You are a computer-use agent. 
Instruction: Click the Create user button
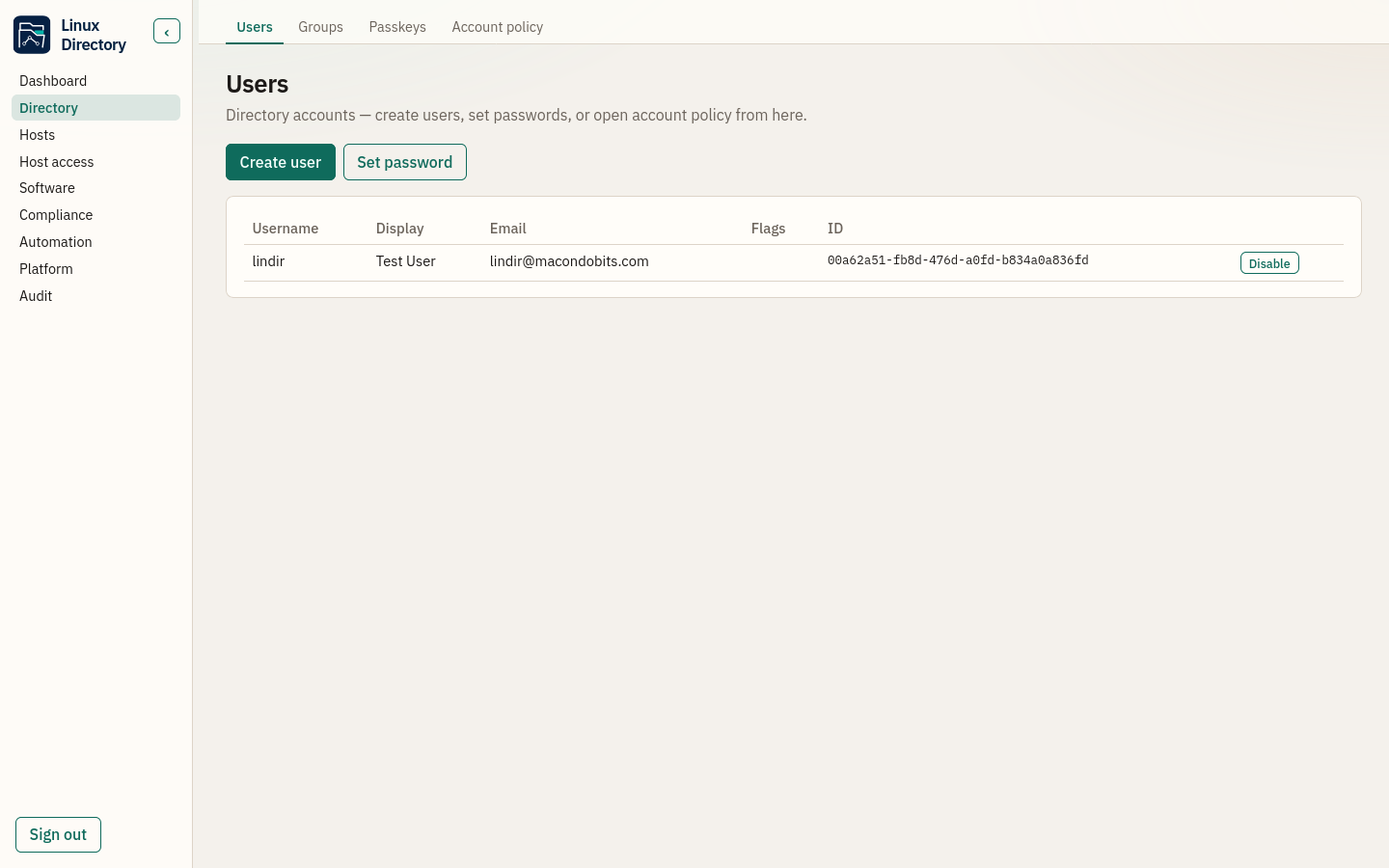[281, 162]
